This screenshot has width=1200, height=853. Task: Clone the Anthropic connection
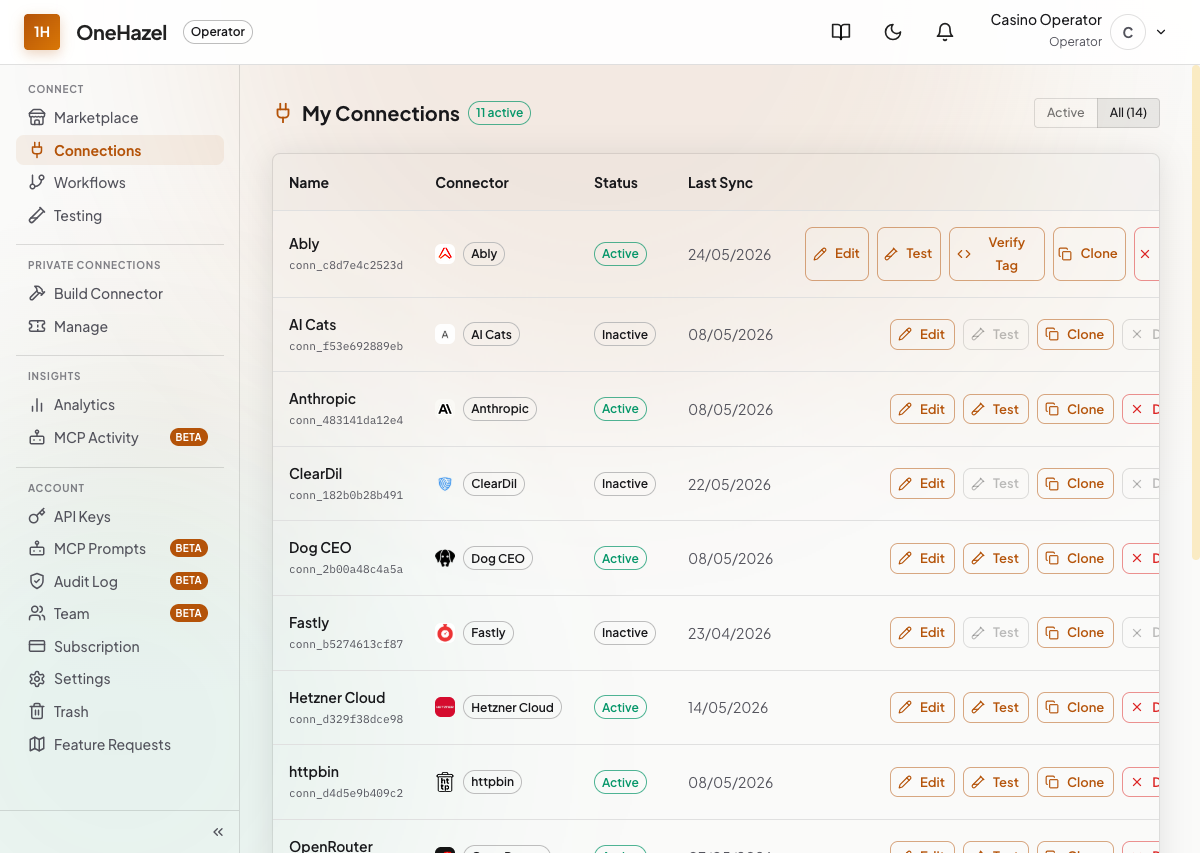click(1075, 409)
